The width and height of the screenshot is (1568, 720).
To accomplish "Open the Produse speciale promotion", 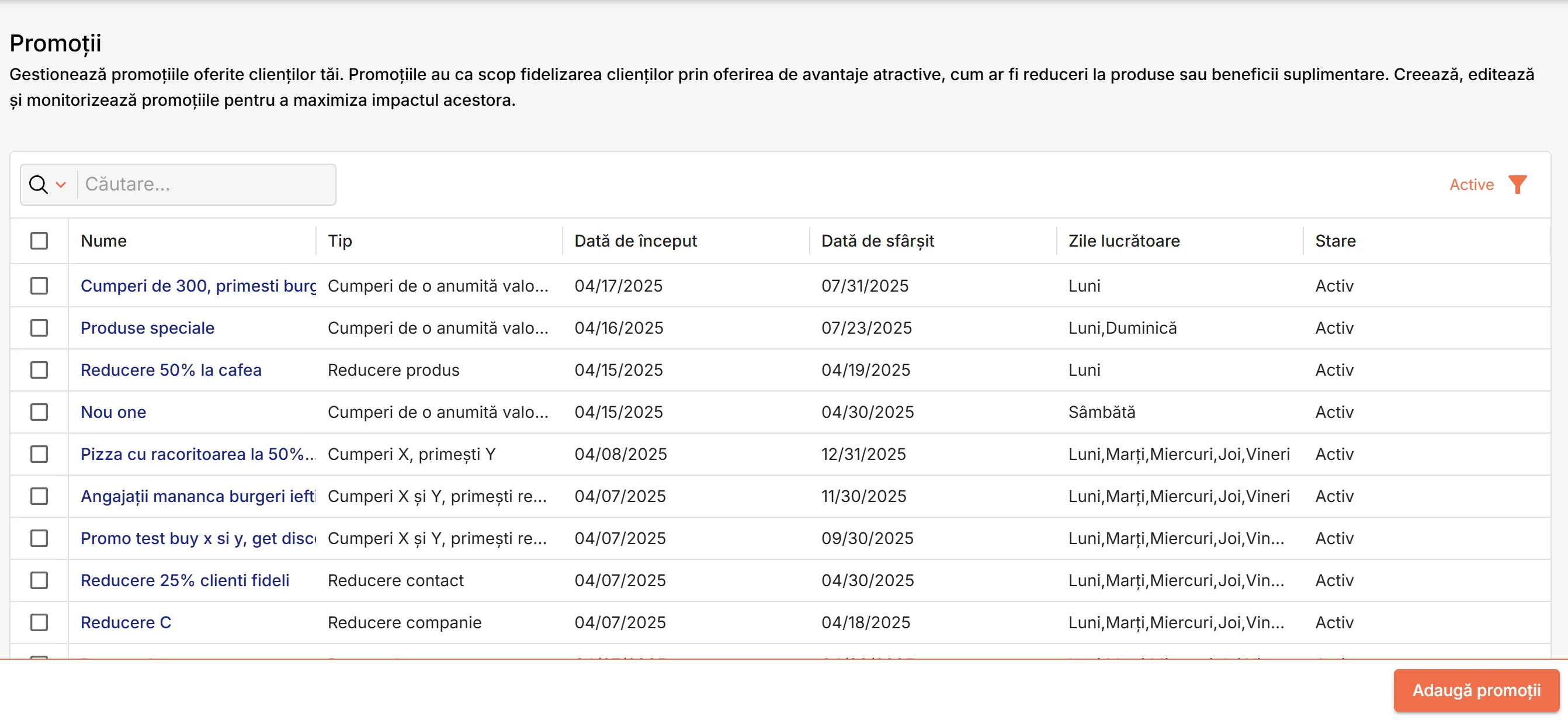I will (147, 328).
